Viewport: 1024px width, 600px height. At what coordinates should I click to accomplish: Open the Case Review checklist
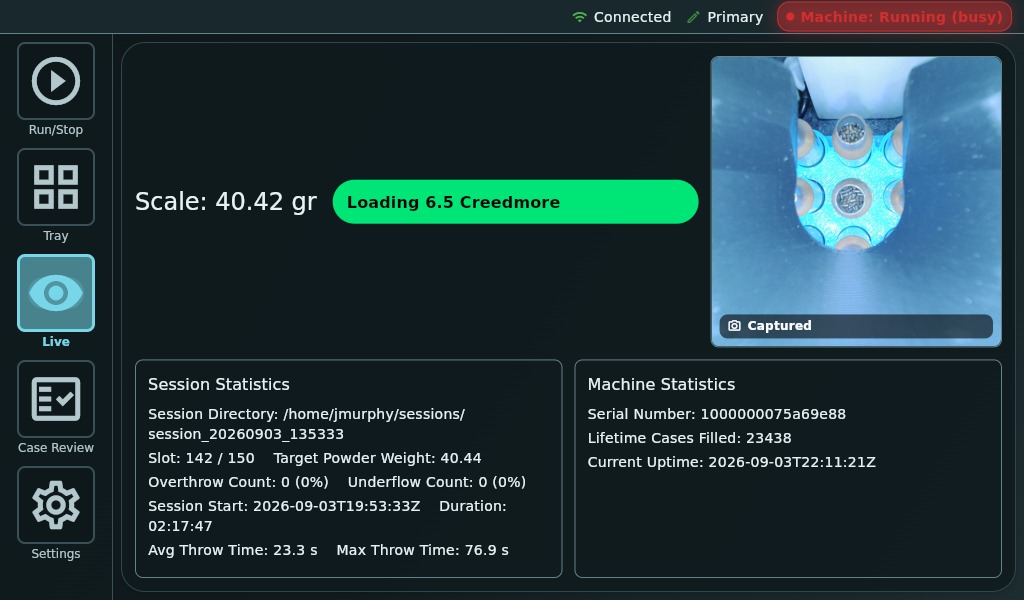coord(56,399)
